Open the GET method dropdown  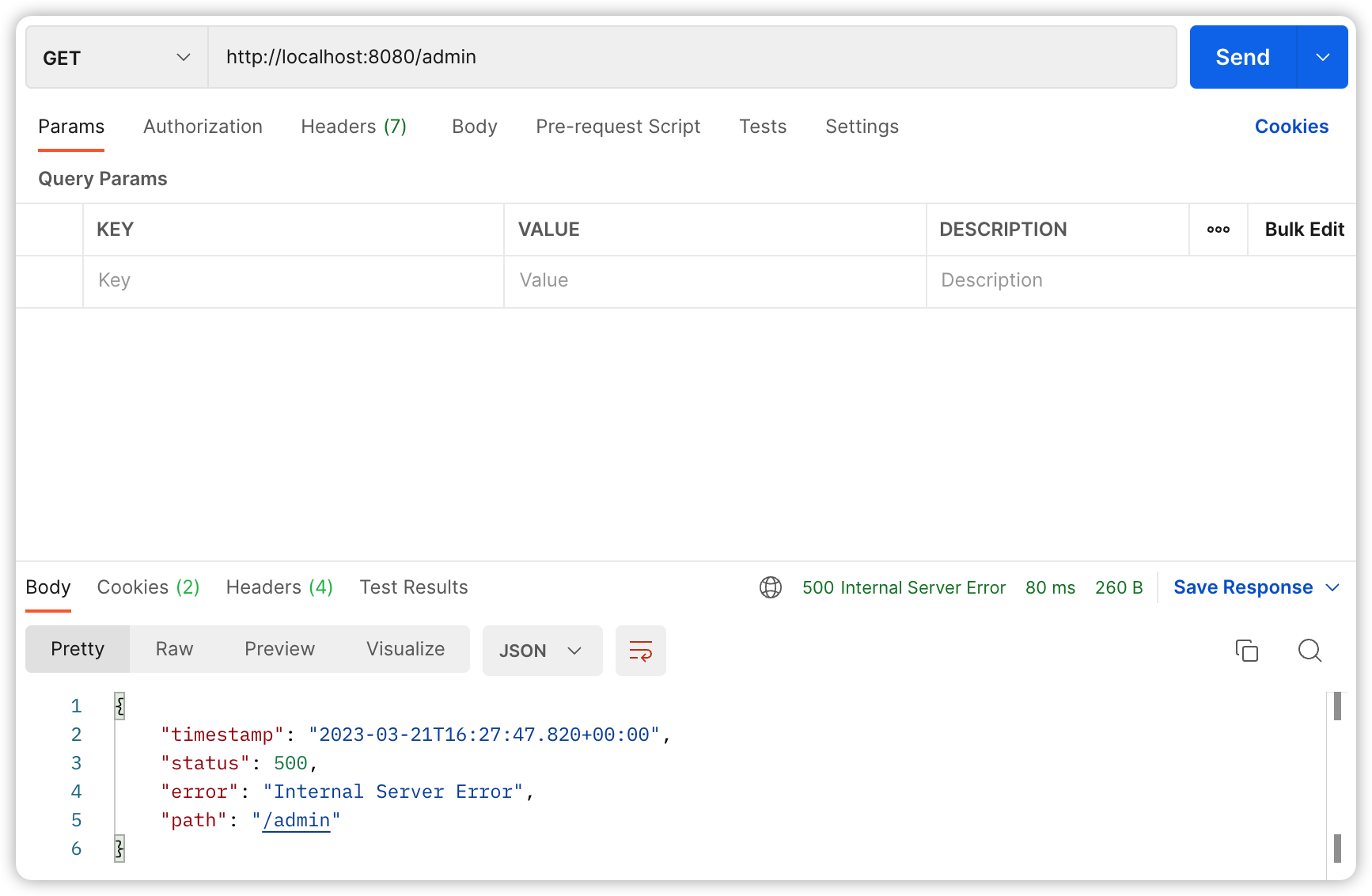pos(117,57)
